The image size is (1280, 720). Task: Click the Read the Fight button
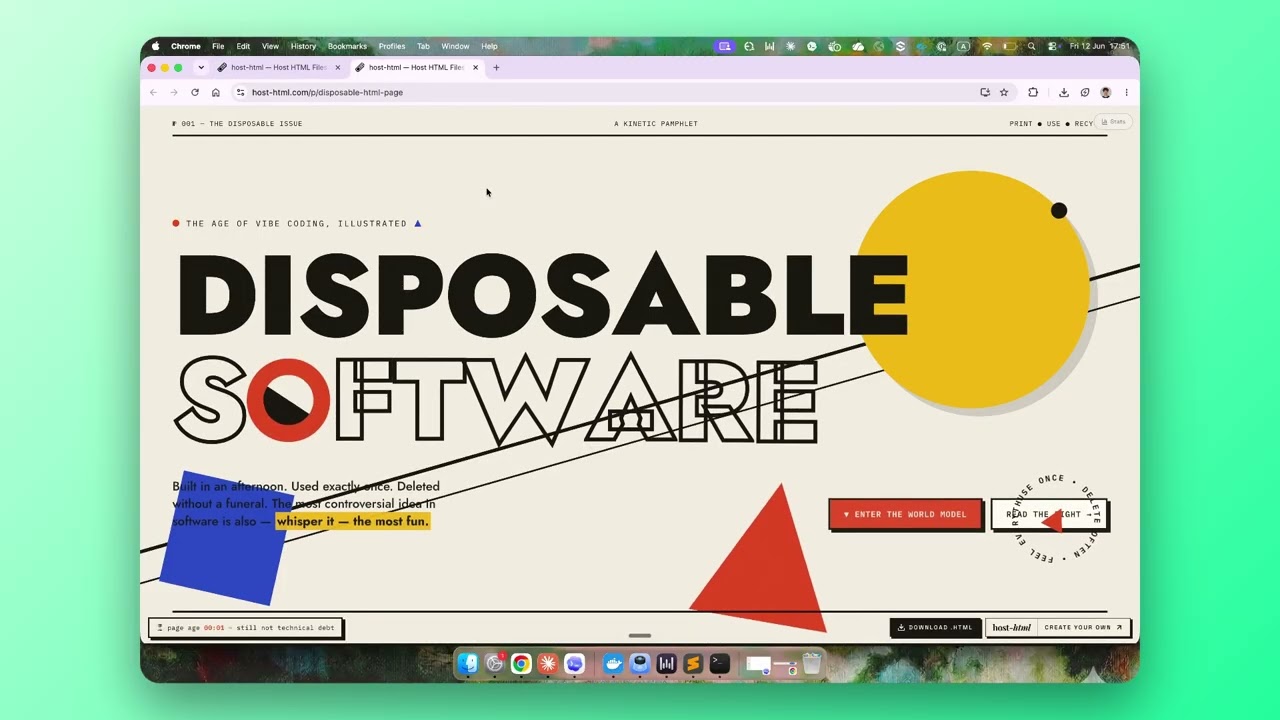1049,514
